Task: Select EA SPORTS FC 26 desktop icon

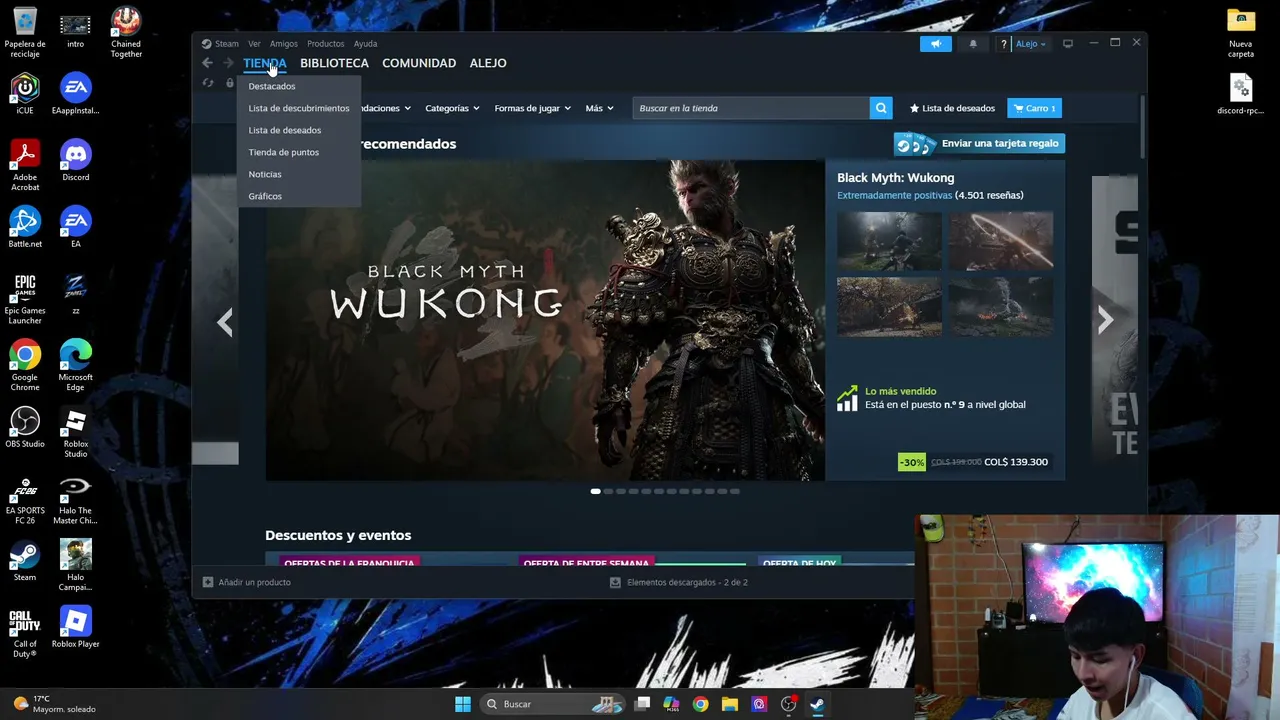Action: click(x=25, y=499)
